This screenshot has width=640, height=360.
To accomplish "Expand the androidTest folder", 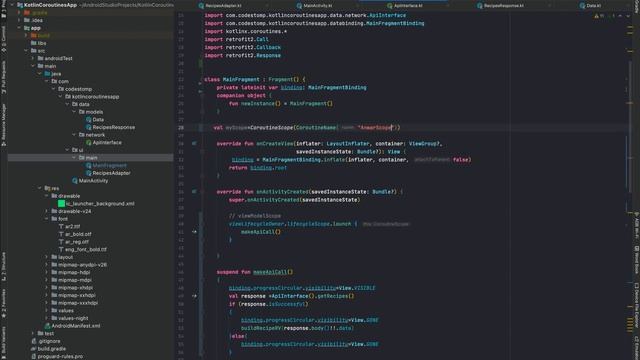I will (x=33, y=58).
